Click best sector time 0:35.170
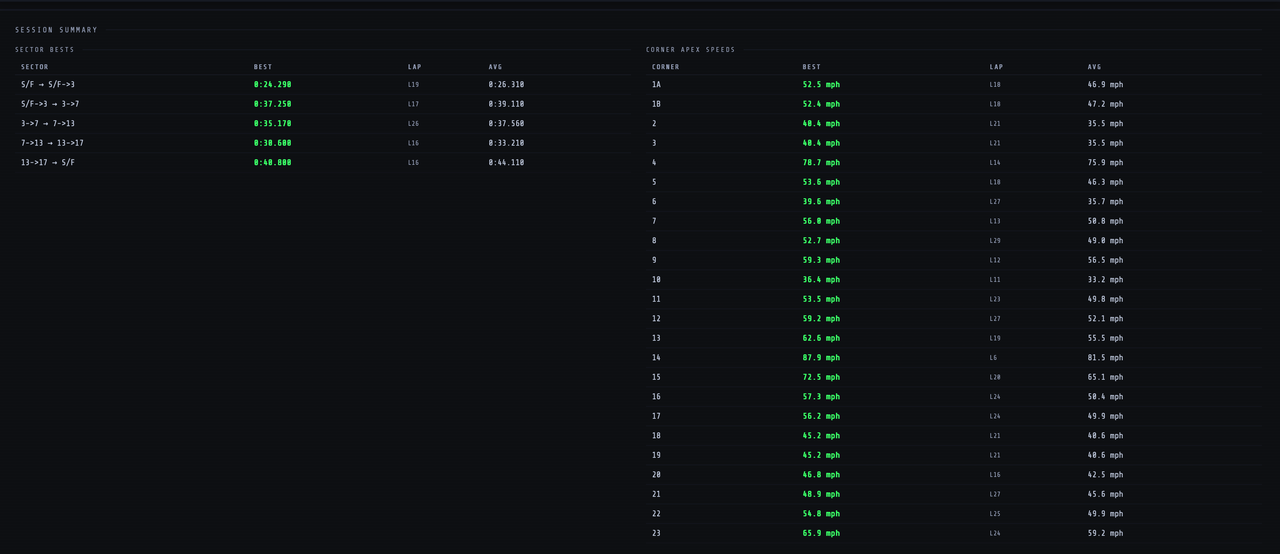The width and height of the screenshot is (1280, 554). [273, 124]
